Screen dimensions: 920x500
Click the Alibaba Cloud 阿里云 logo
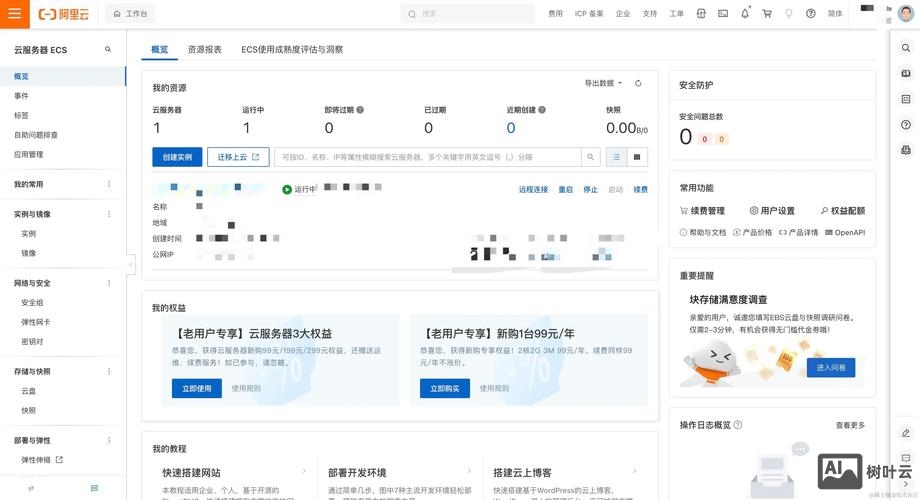coord(63,14)
